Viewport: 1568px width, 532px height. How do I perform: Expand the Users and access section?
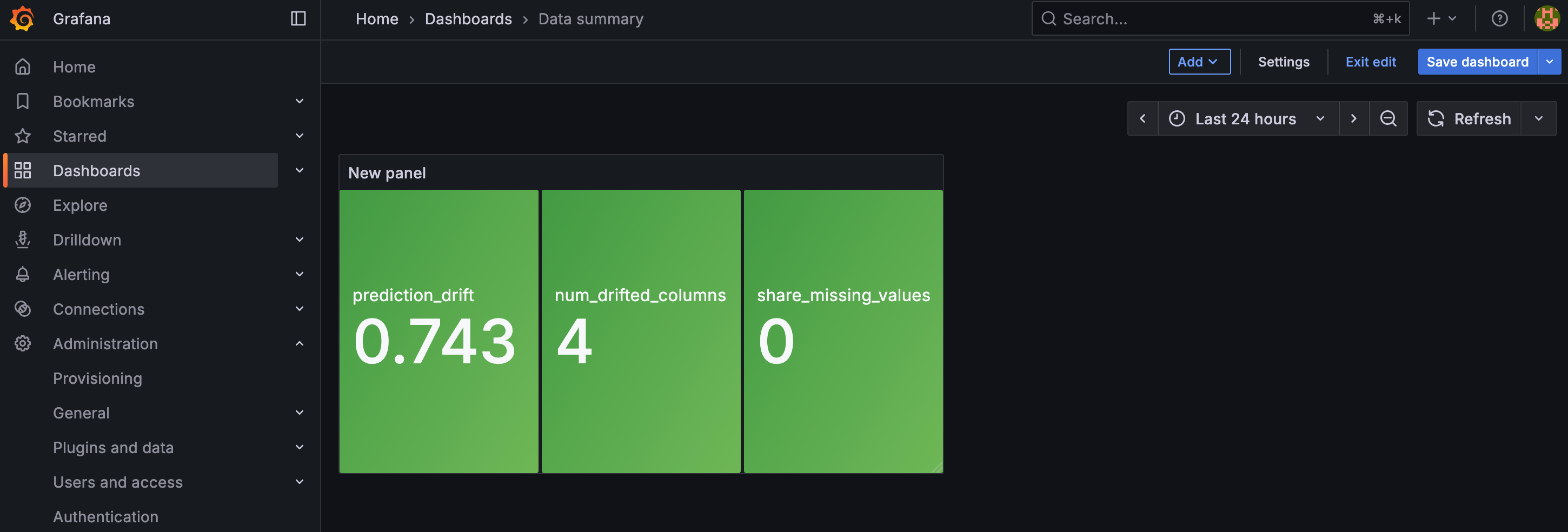pyautogui.click(x=299, y=481)
